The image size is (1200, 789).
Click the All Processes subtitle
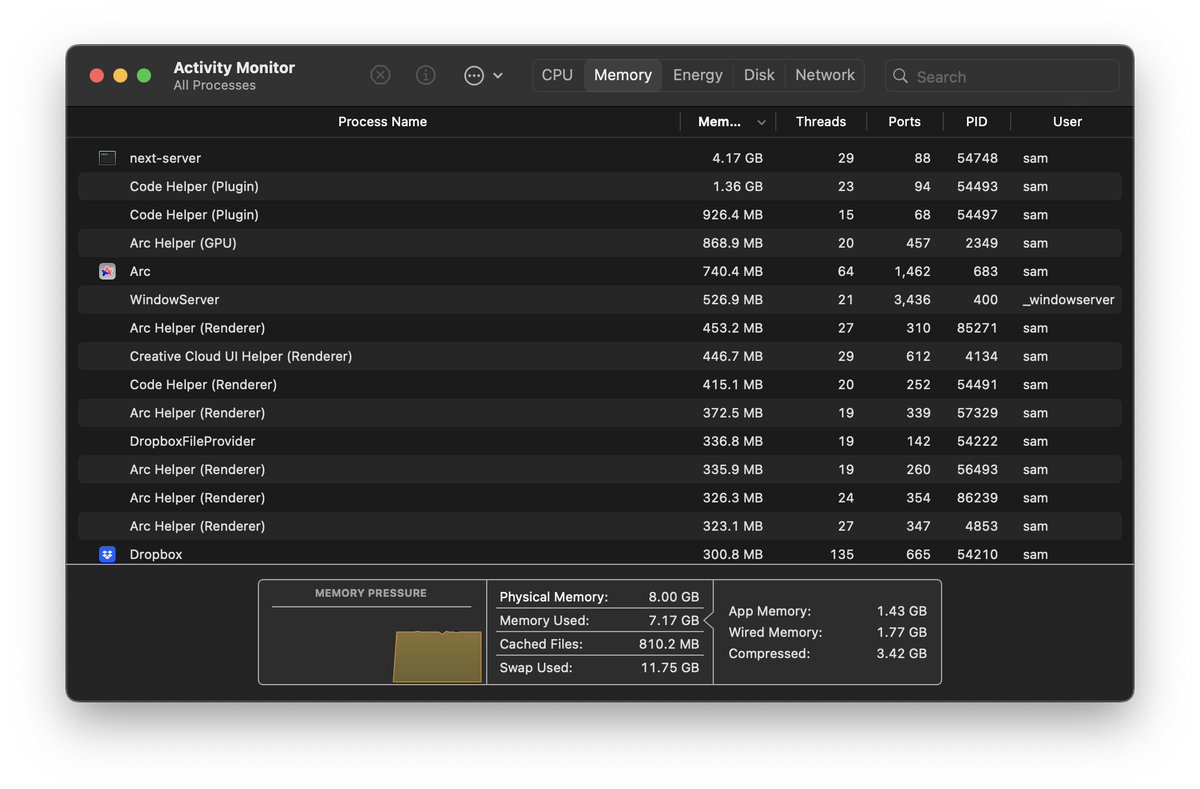(215, 86)
